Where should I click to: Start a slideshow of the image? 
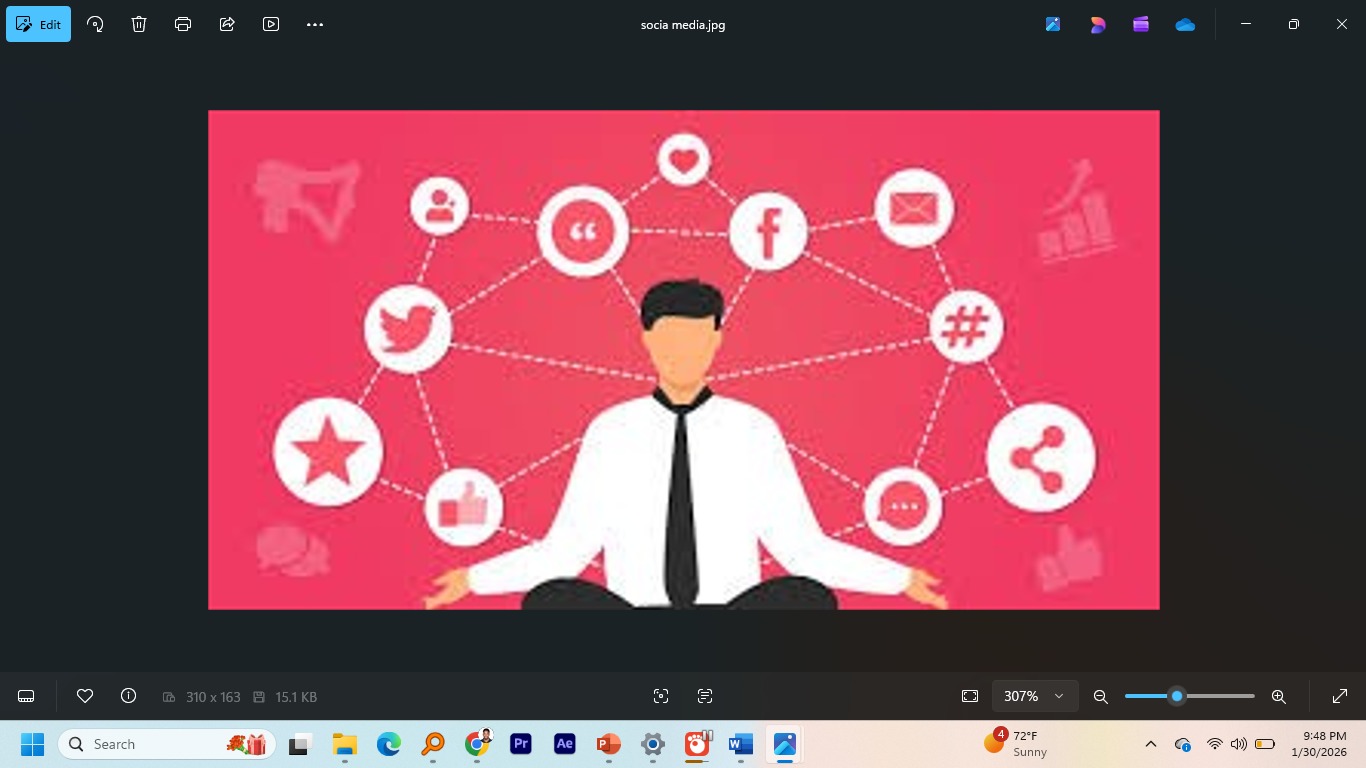click(271, 24)
